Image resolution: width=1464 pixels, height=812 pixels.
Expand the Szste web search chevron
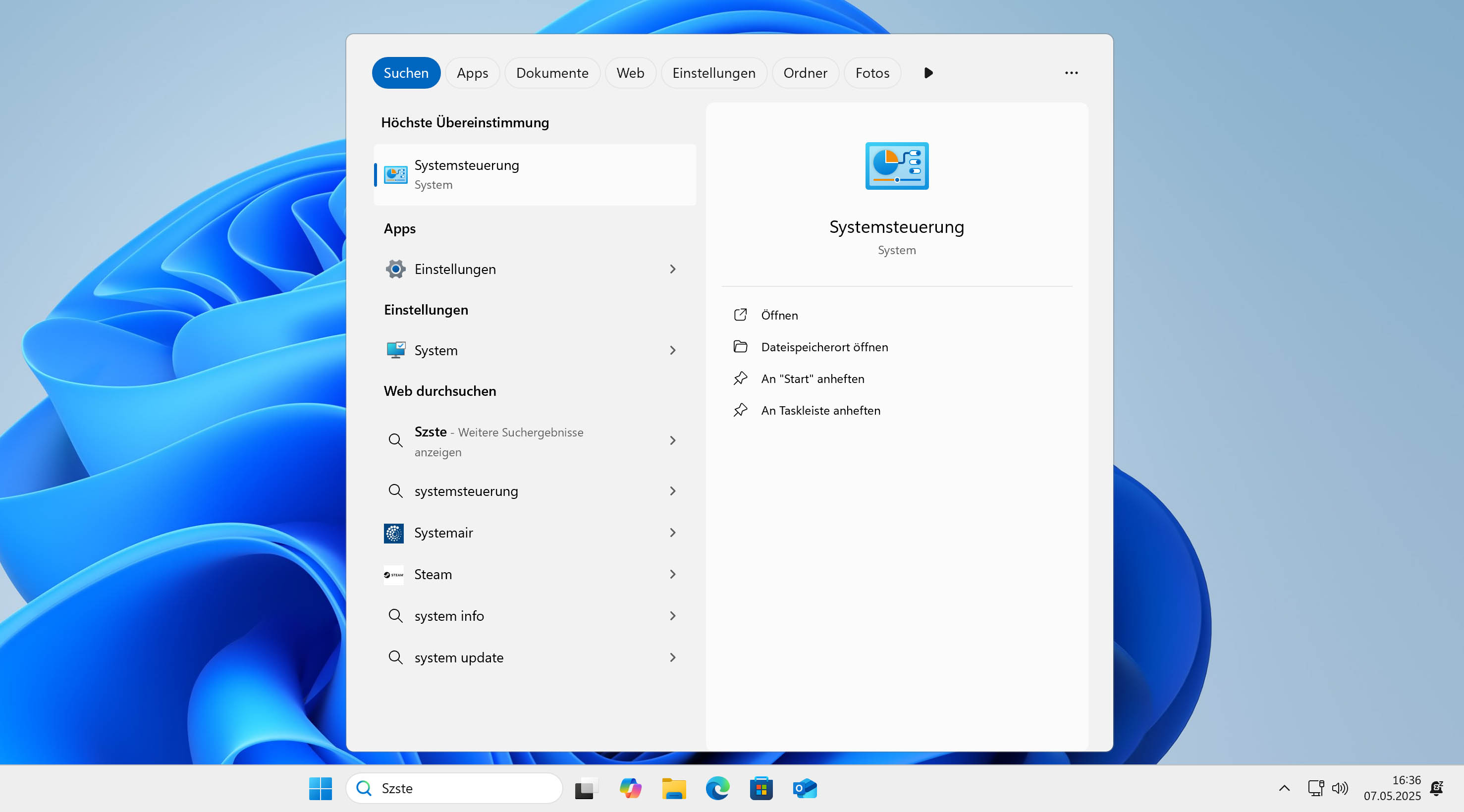[673, 440]
